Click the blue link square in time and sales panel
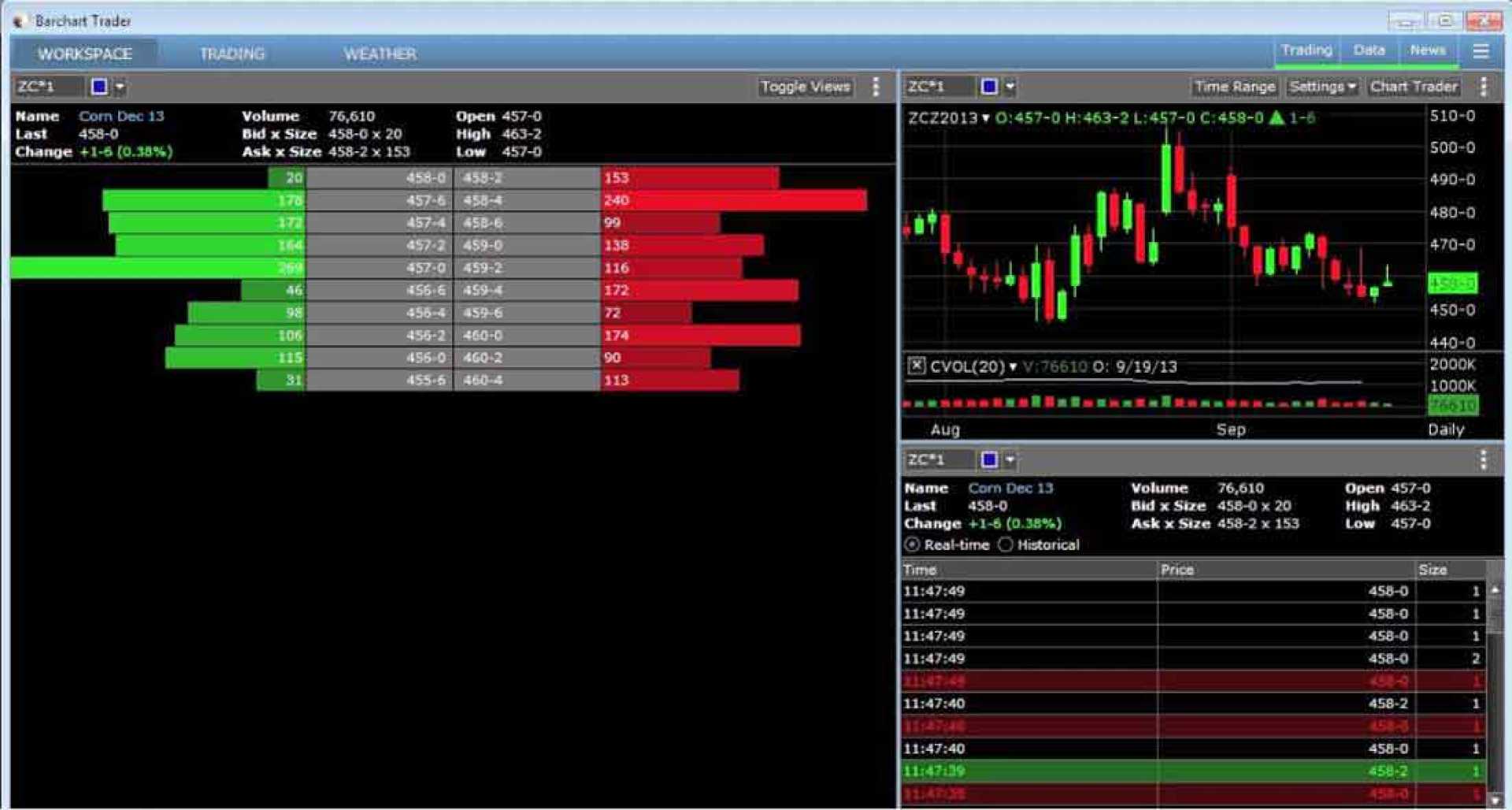The height and width of the screenshot is (810, 1512). (x=989, y=459)
